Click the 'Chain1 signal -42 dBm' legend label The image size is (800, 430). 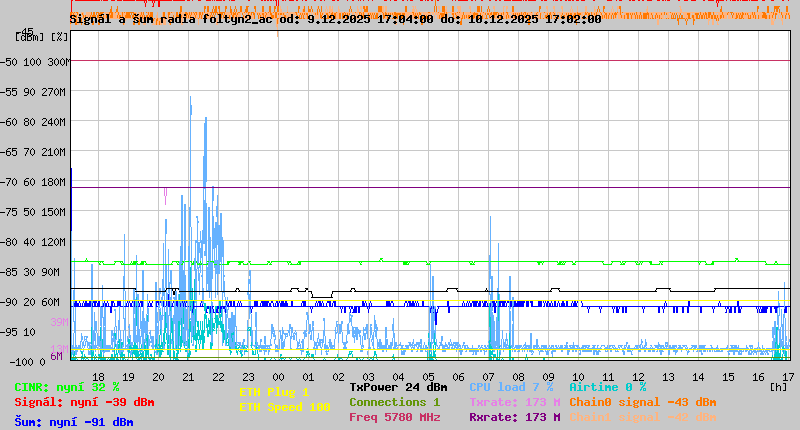click(643, 417)
